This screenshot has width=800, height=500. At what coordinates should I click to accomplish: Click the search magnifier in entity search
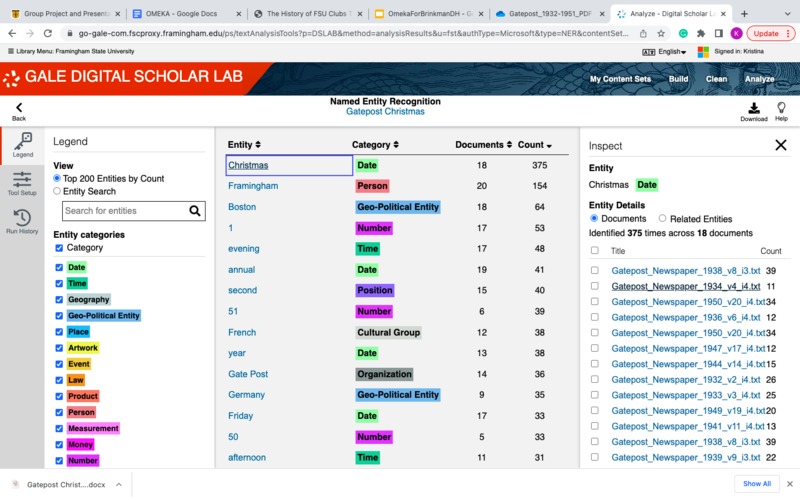(x=195, y=211)
